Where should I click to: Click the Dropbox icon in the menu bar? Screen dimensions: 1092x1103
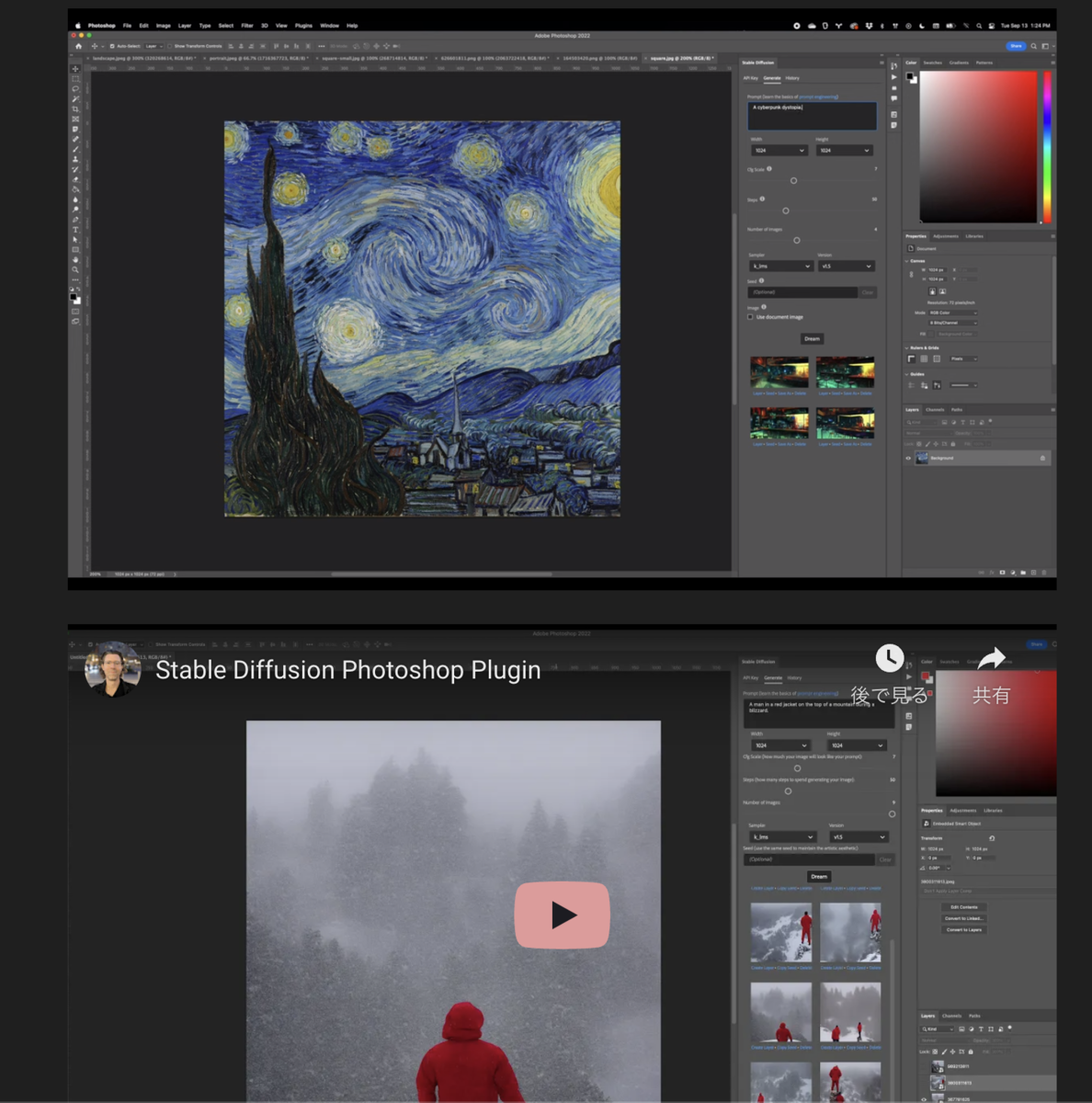coord(869,26)
